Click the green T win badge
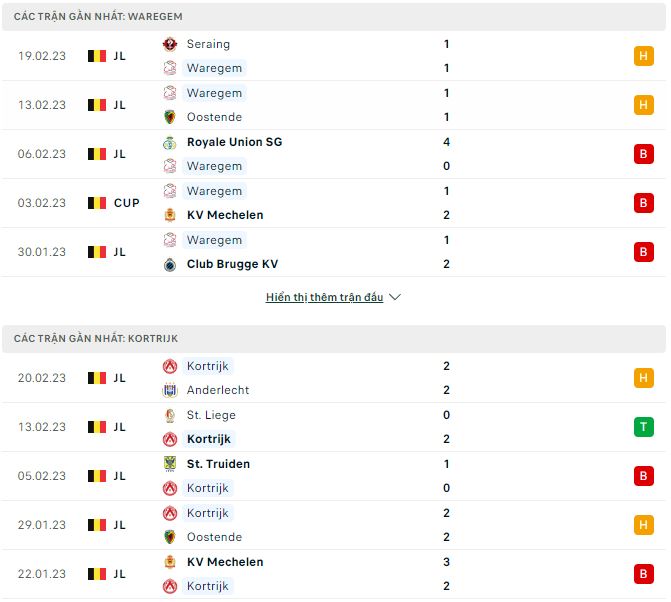The width and height of the screenshot is (671, 602). tap(644, 427)
